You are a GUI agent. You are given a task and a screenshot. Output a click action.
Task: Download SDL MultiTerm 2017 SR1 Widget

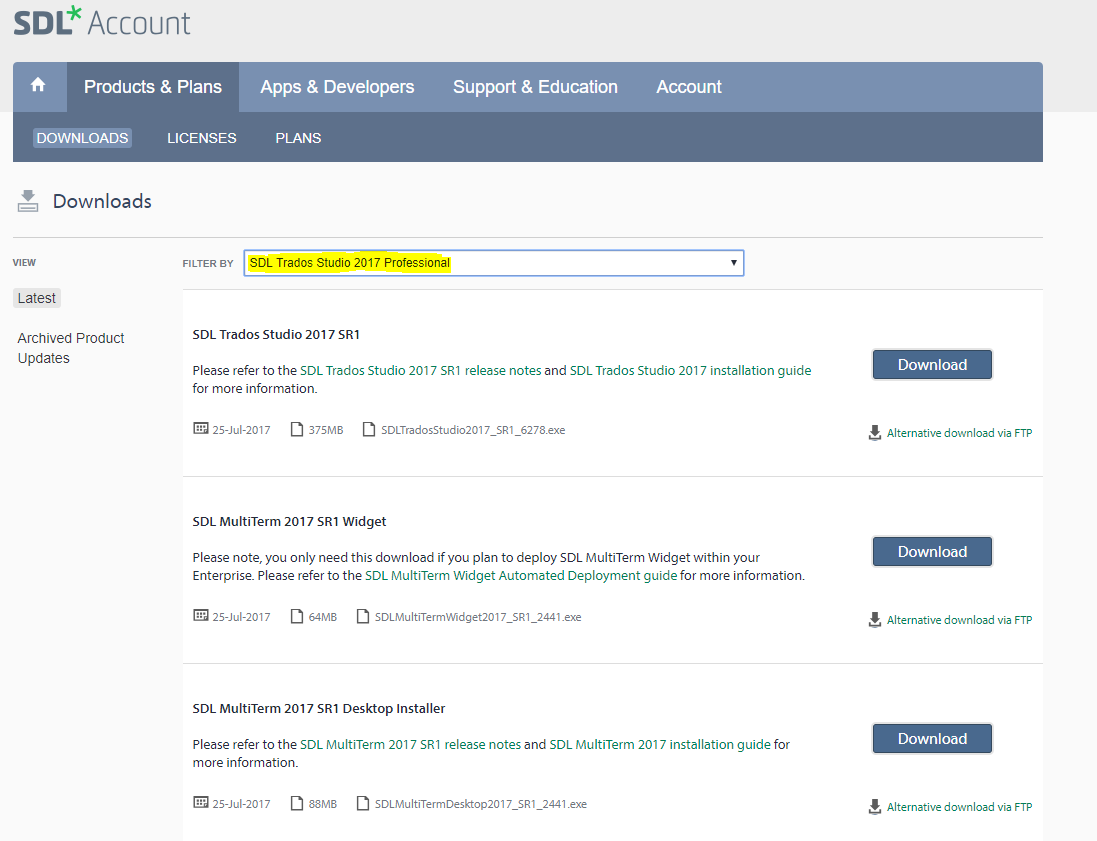932,551
